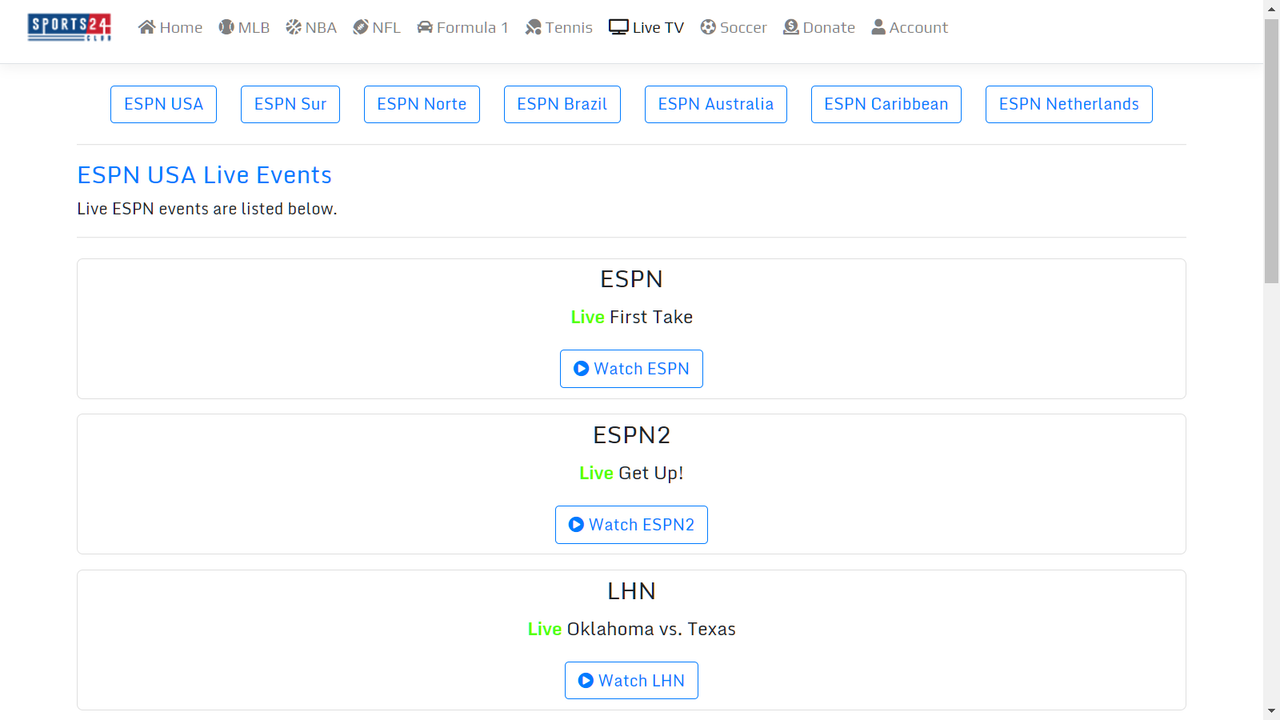Click the 'Get Up!' program name
The width and height of the screenshot is (1280, 720).
point(651,473)
